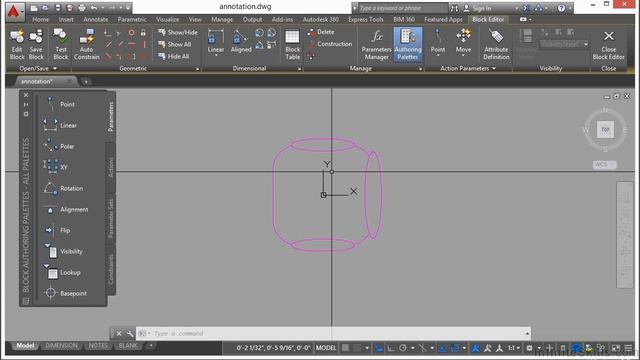This screenshot has height=360, width=640.
Task: Open the Parameters Manager
Action: pyautogui.click(x=376, y=44)
